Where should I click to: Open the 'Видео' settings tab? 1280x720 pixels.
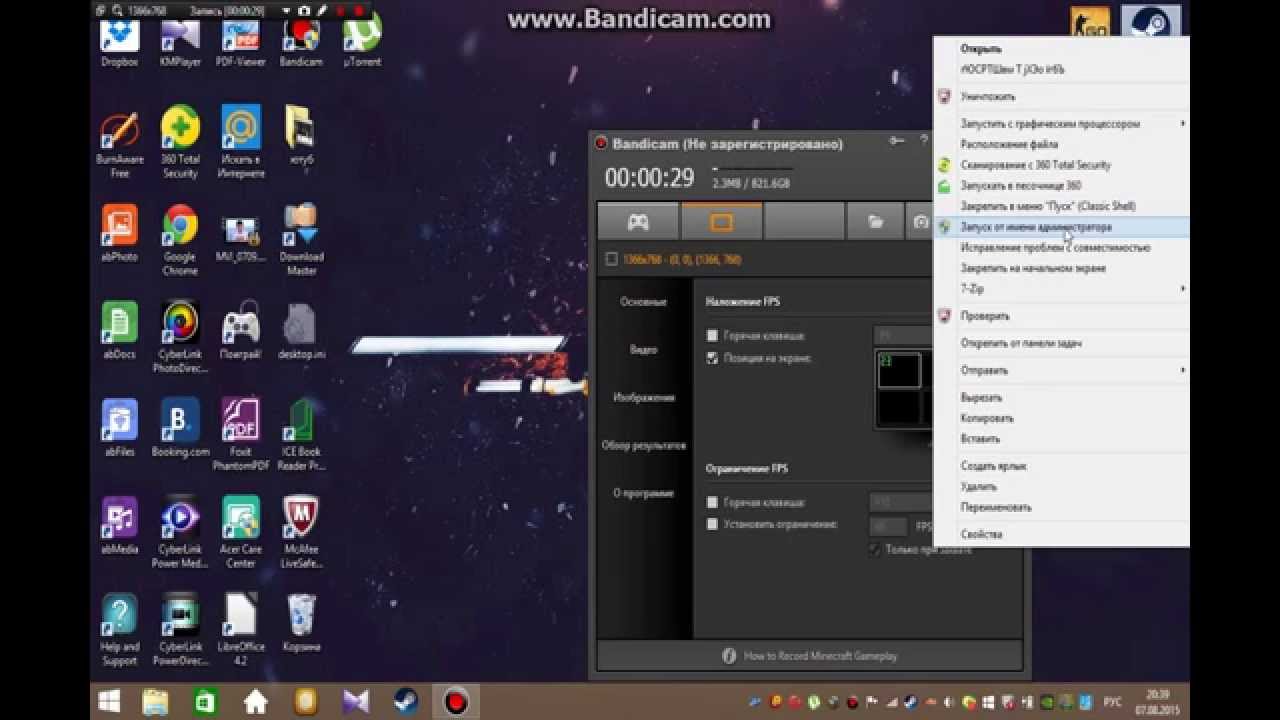[x=643, y=349]
